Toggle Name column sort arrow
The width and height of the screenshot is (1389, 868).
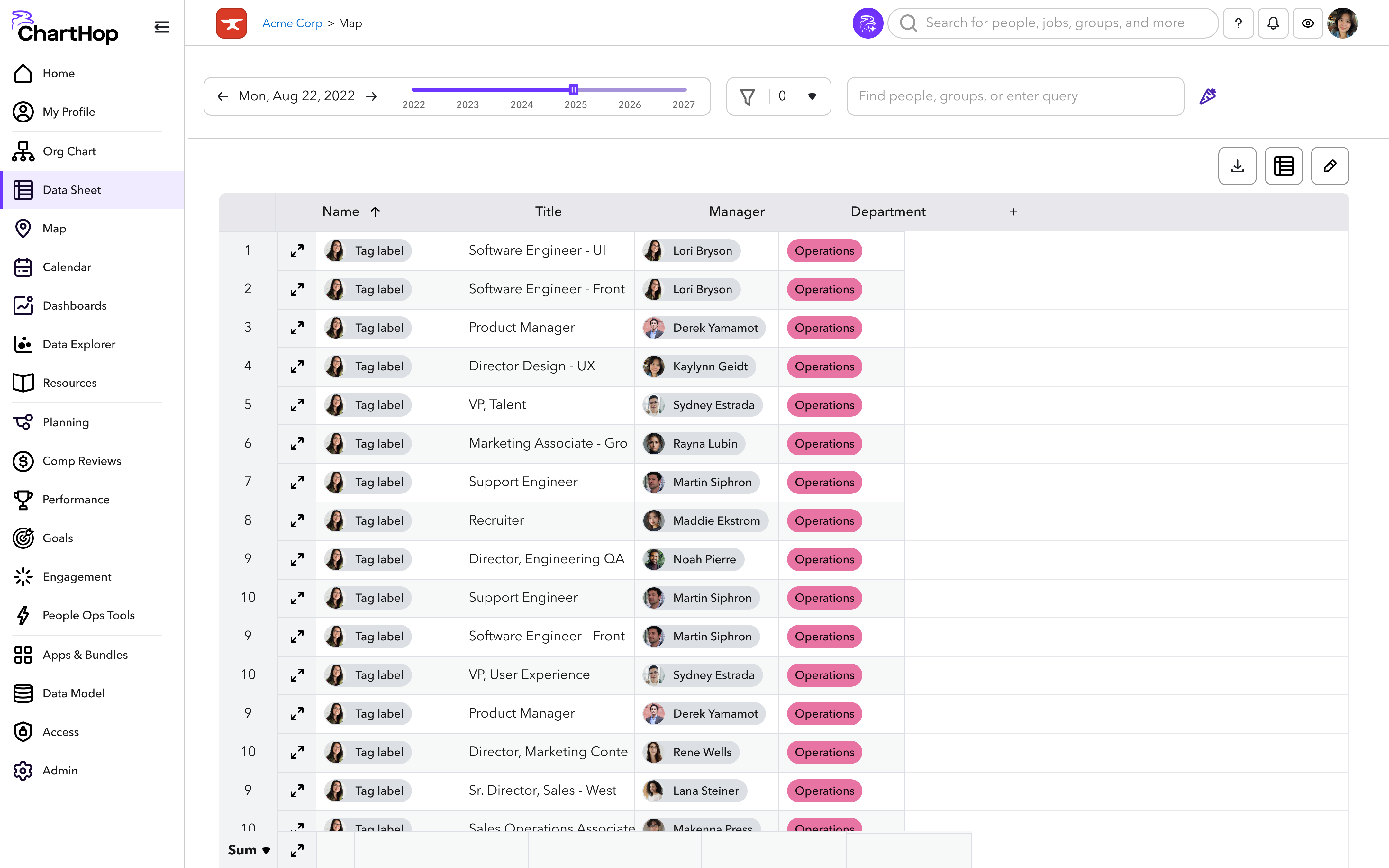(375, 212)
